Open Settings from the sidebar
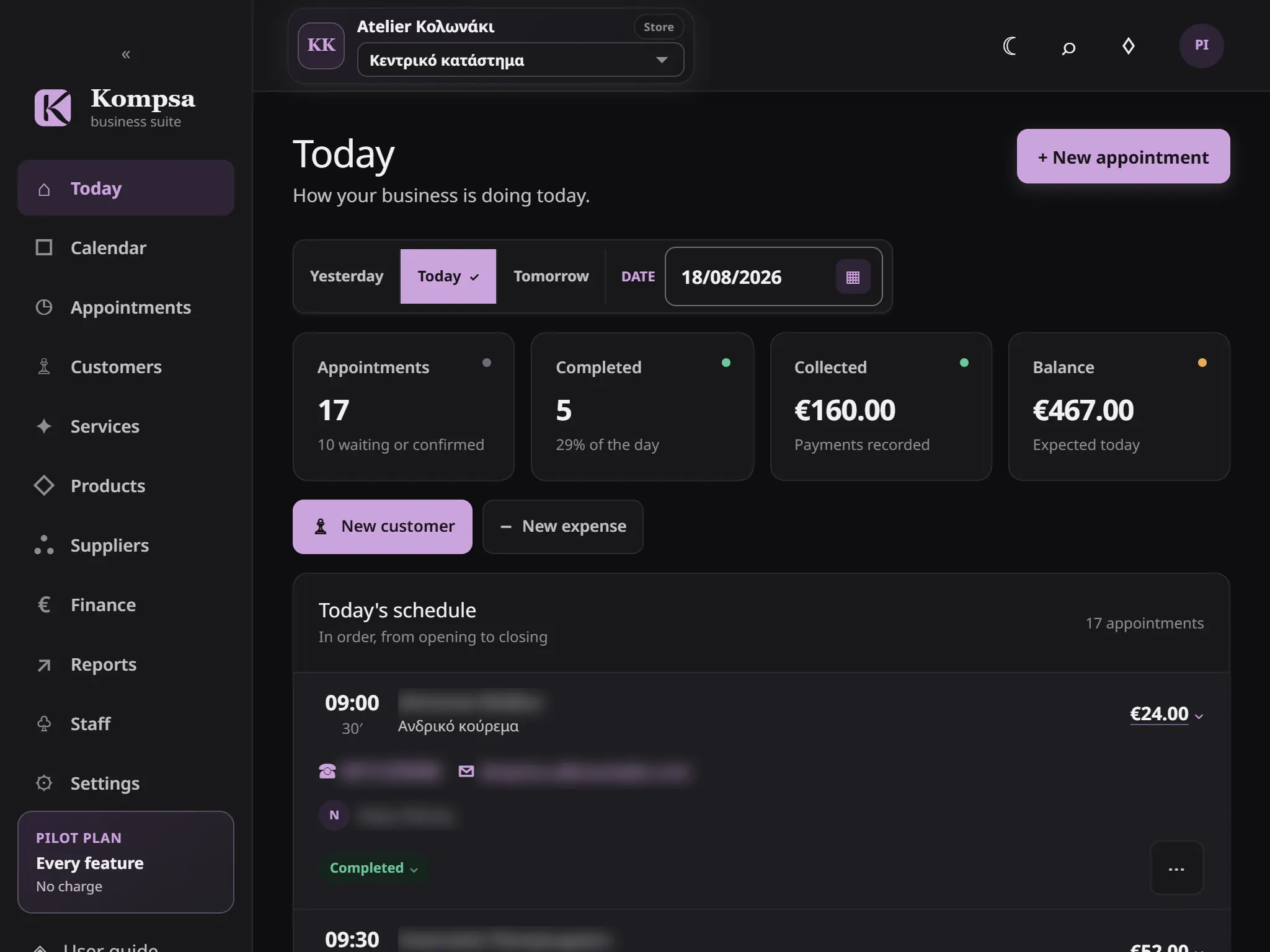 (126, 783)
